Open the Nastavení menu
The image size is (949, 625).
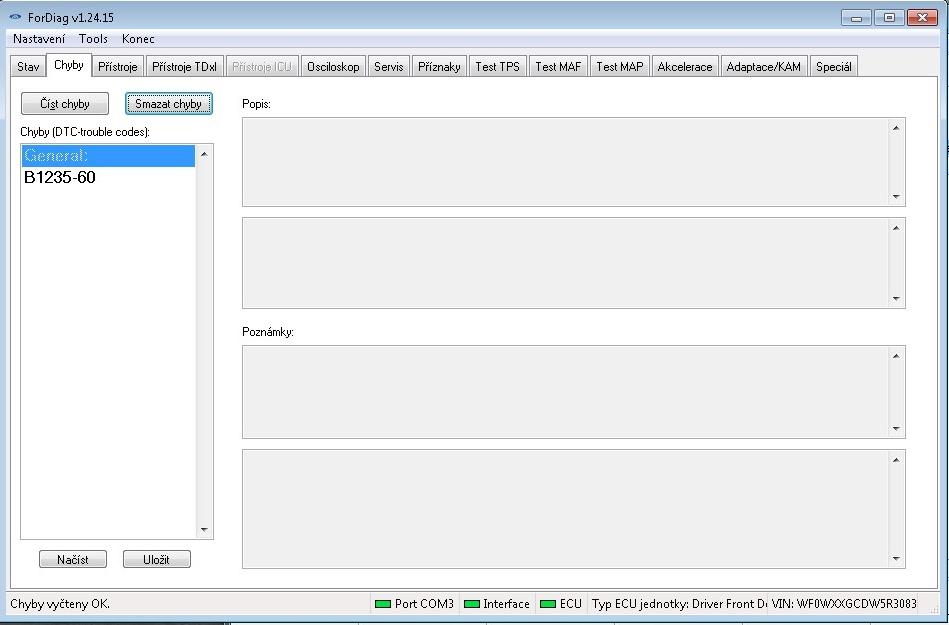[39, 39]
